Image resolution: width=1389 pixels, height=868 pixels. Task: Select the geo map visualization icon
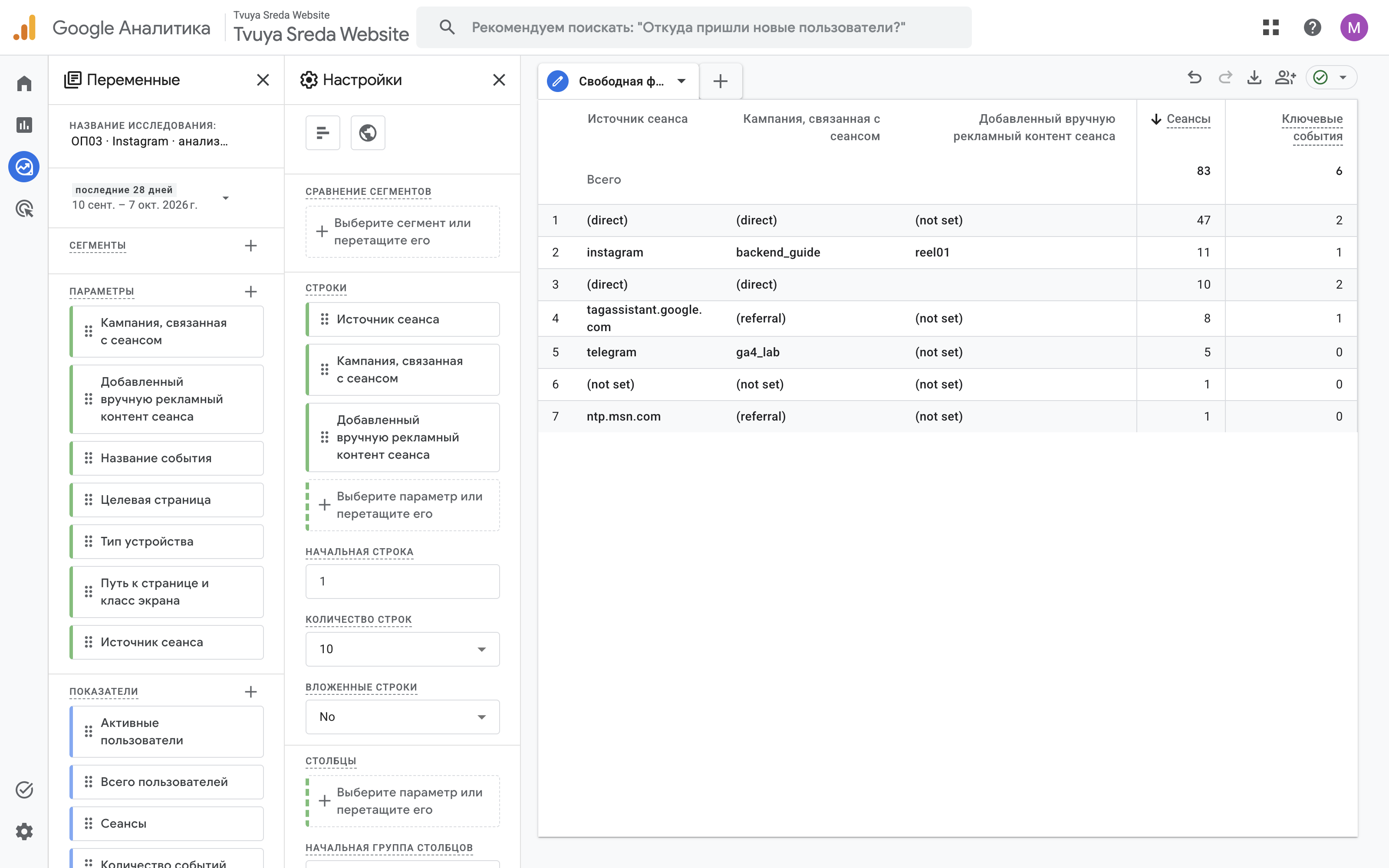[x=368, y=133]
